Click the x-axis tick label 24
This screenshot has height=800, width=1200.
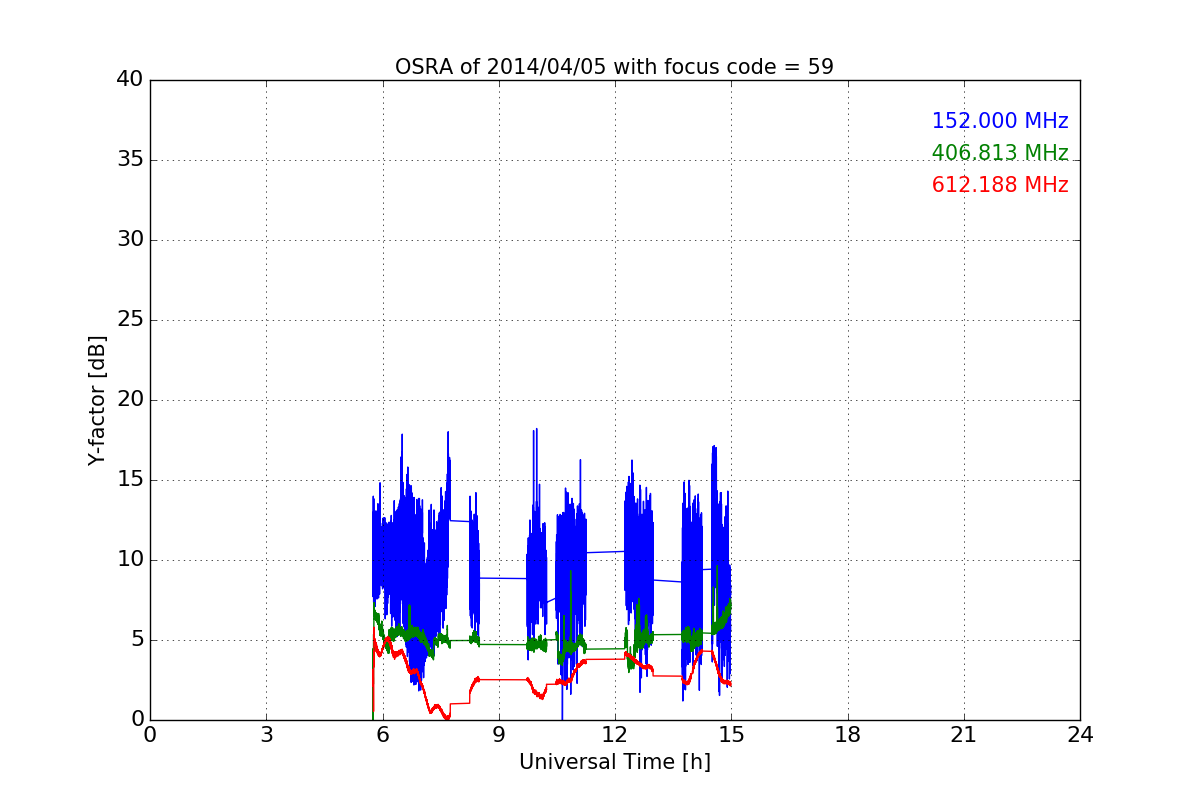[x=1080, y=735]
